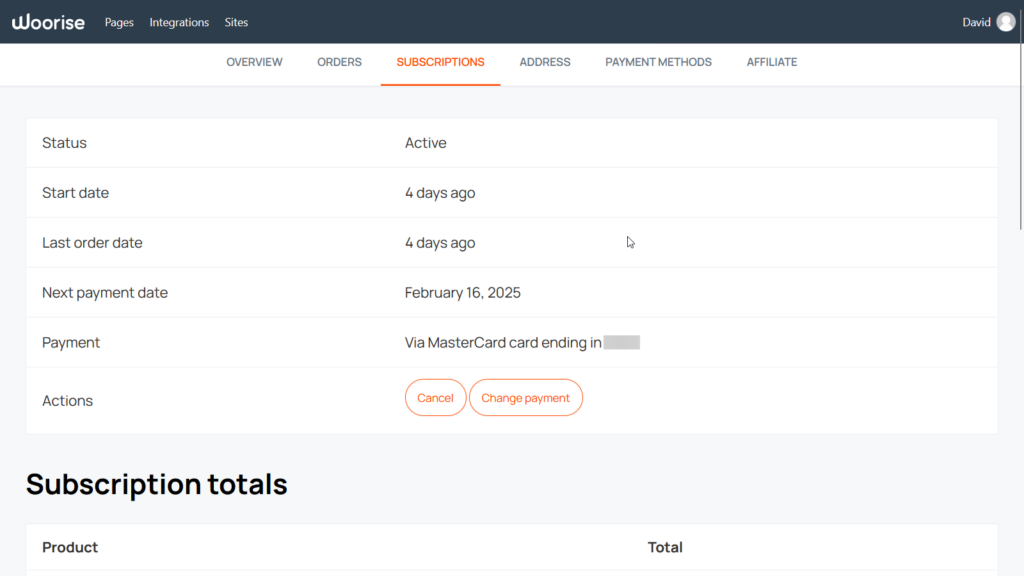The image size is (1024, 576).
Task: Switch to the Overview tab
Action: pos(254,62)
